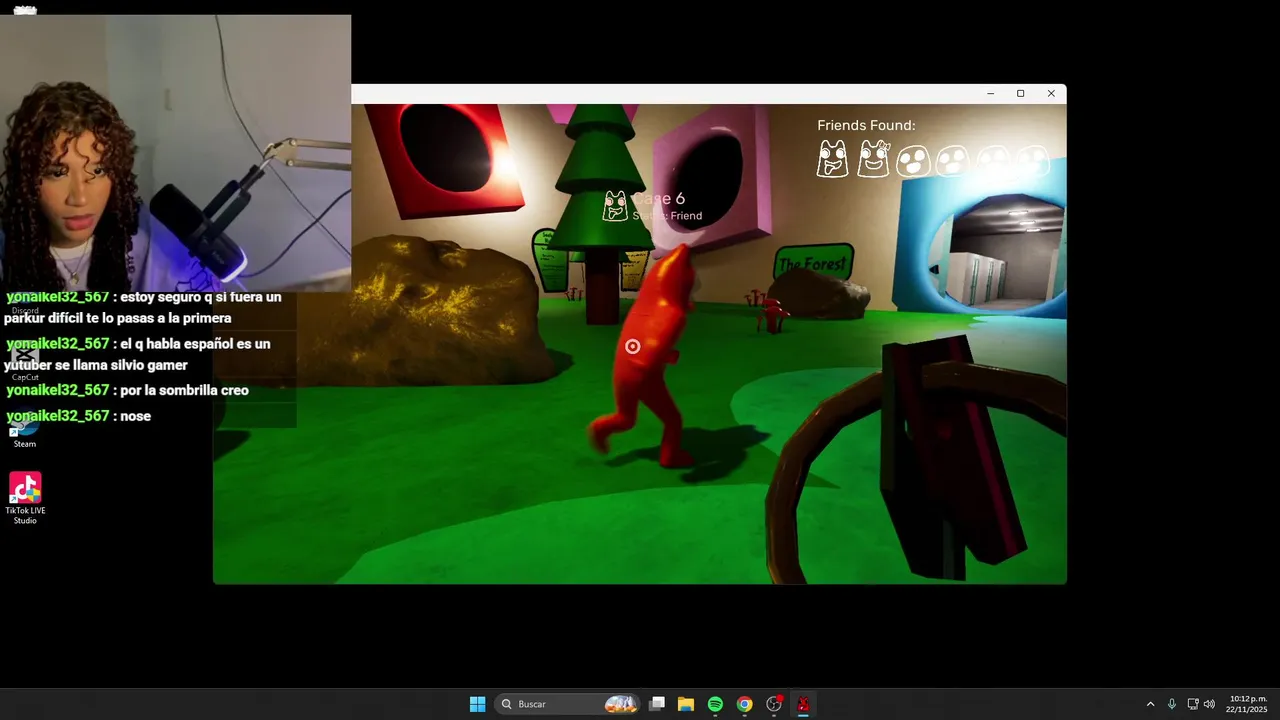Click the red character walking on grass
The width and height of the screenshot is (1280, 720).
click(648, 356)
